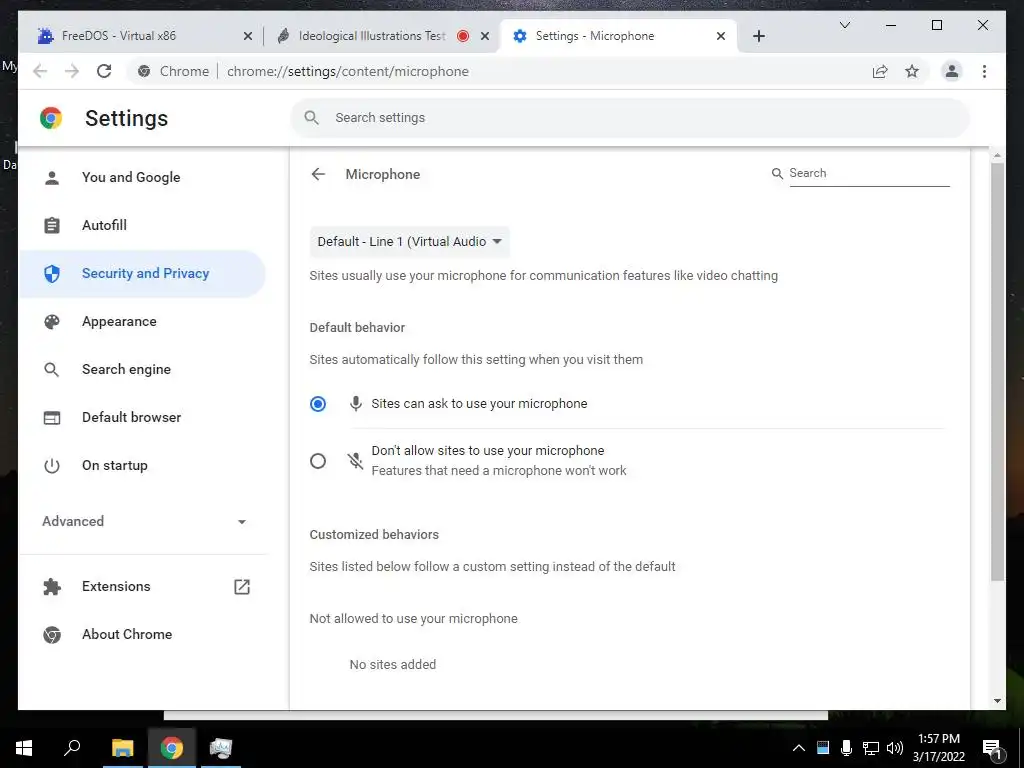Click 'Customized behaviors' heading
Image resolution: width=1024 pixels, height=768 pixels.
[x=374, y=535]
